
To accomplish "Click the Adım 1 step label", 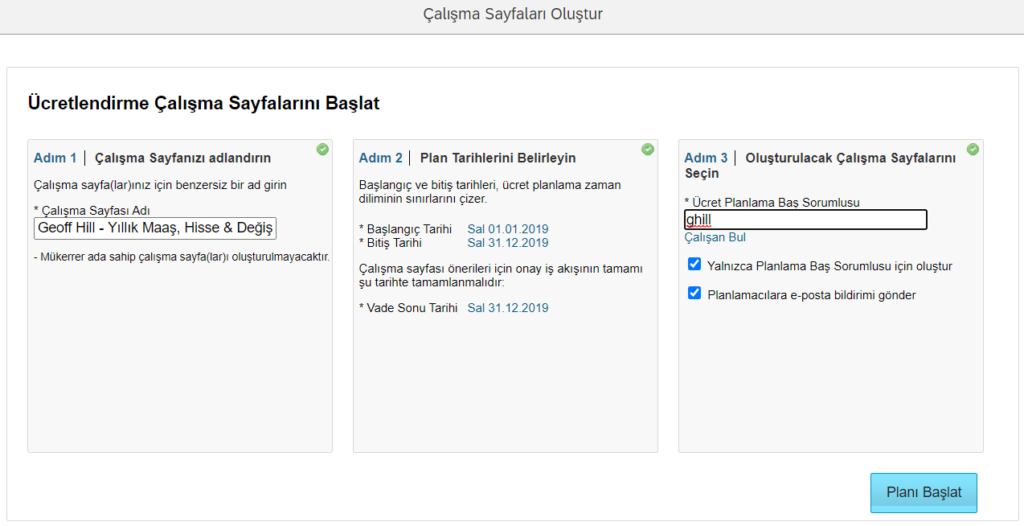I will point(55,158).
